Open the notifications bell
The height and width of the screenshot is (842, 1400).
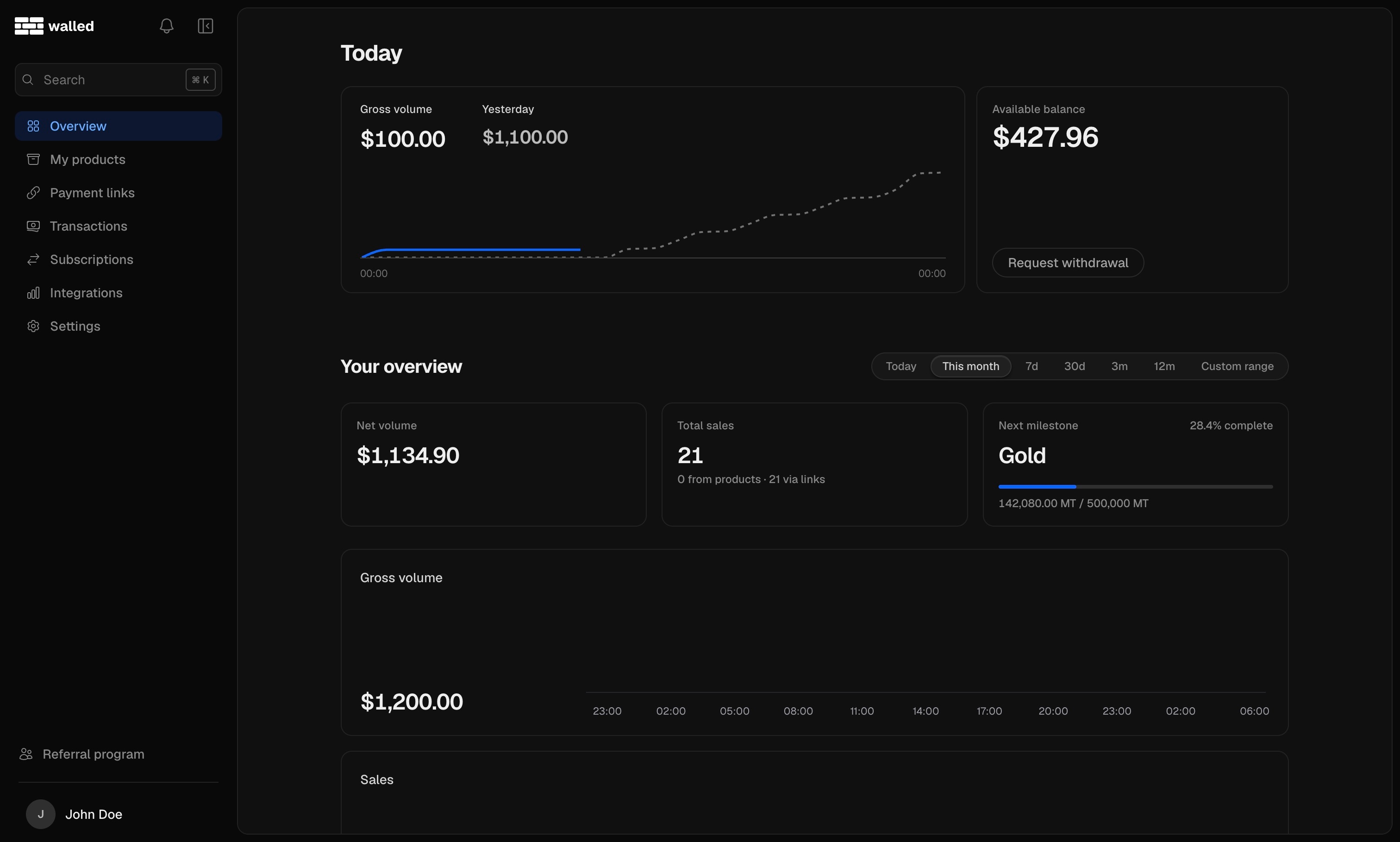(166, 26)
